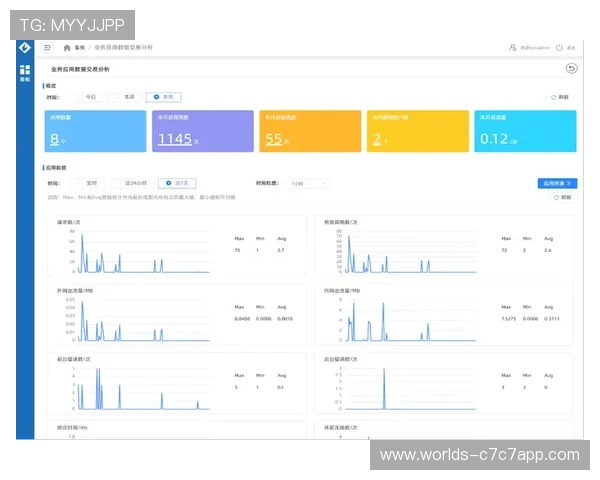Click the 业务应用数据交易分析 breadcrumb item
600x480 pixels.
(124, 47)
